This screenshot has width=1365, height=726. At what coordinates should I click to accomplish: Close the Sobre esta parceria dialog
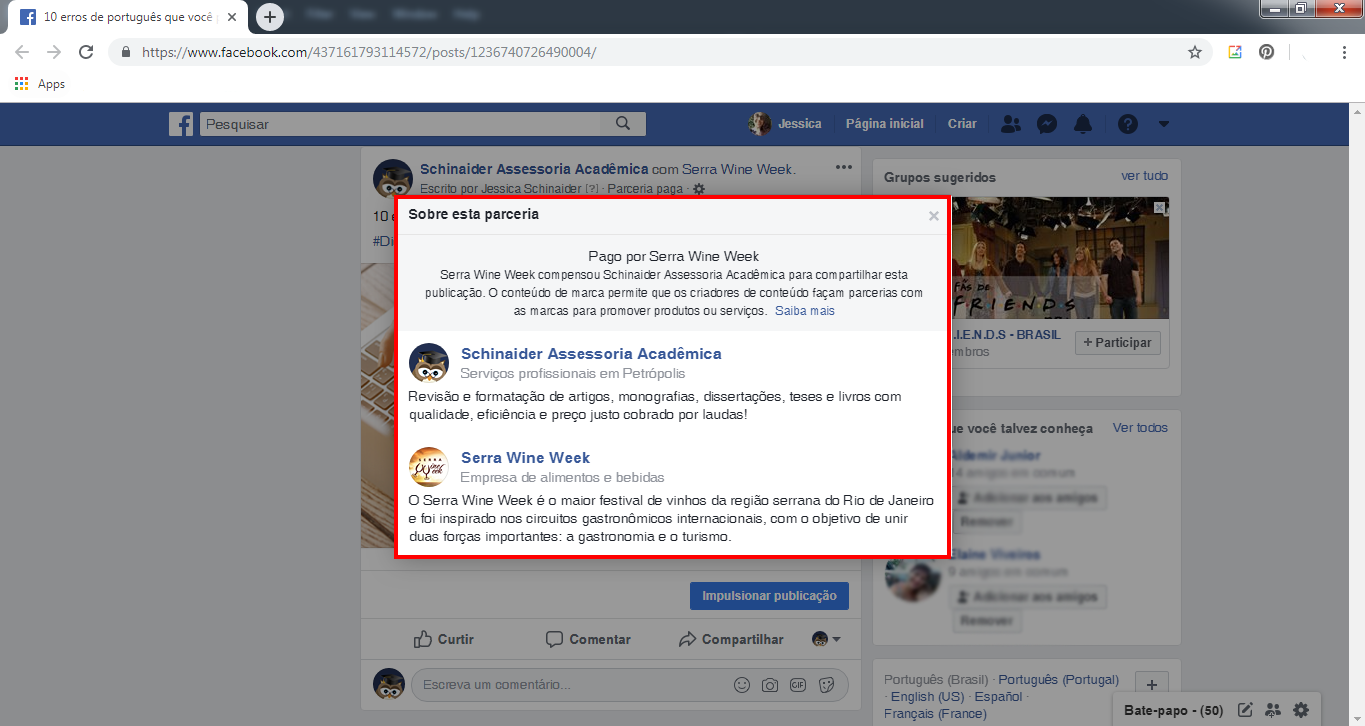(x=933, y=216)
